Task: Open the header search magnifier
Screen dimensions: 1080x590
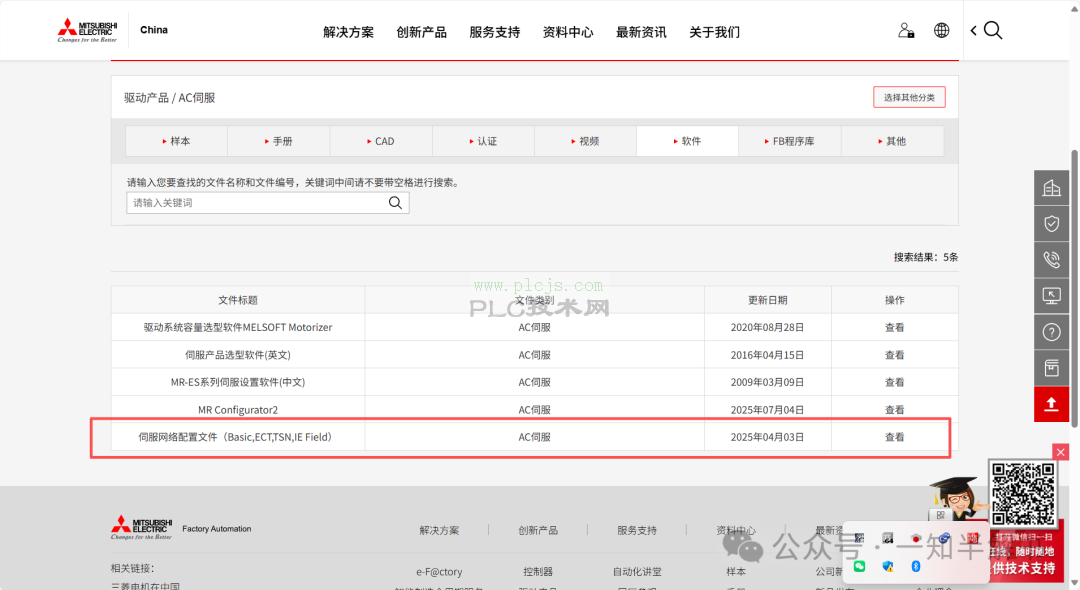Action: (993, 30)
